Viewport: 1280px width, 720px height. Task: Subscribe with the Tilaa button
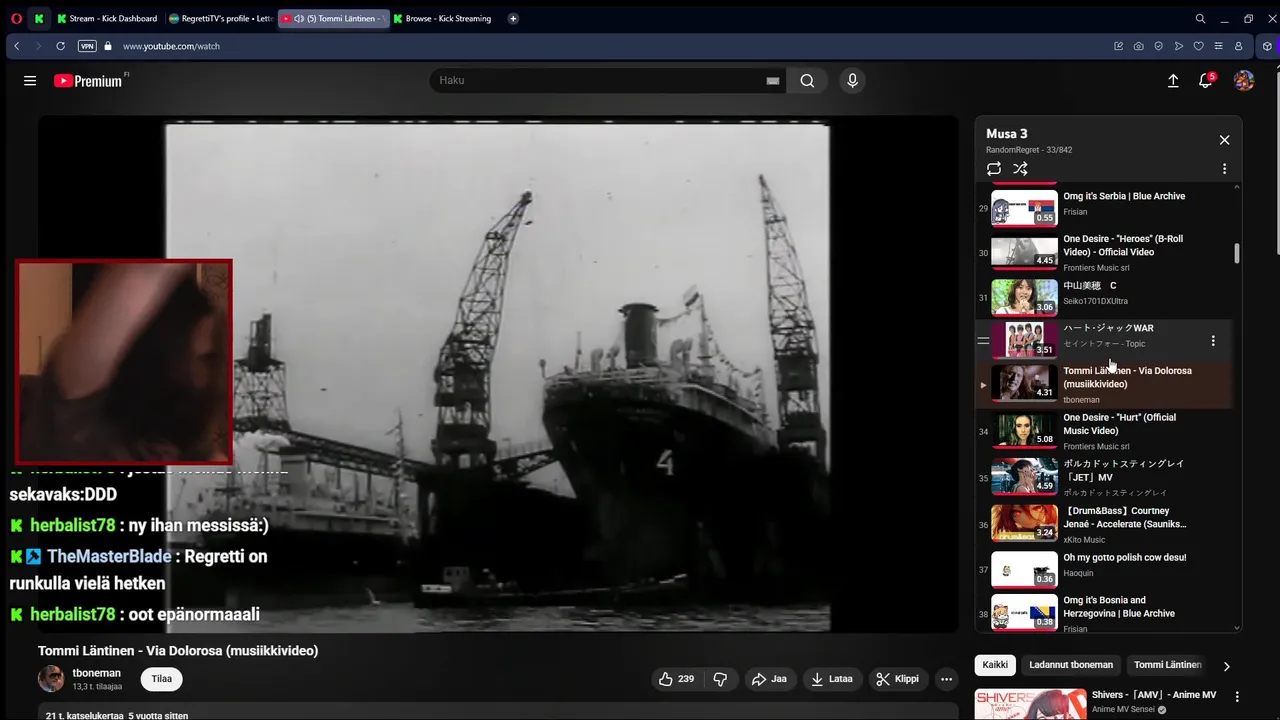(x=162, y=679)
